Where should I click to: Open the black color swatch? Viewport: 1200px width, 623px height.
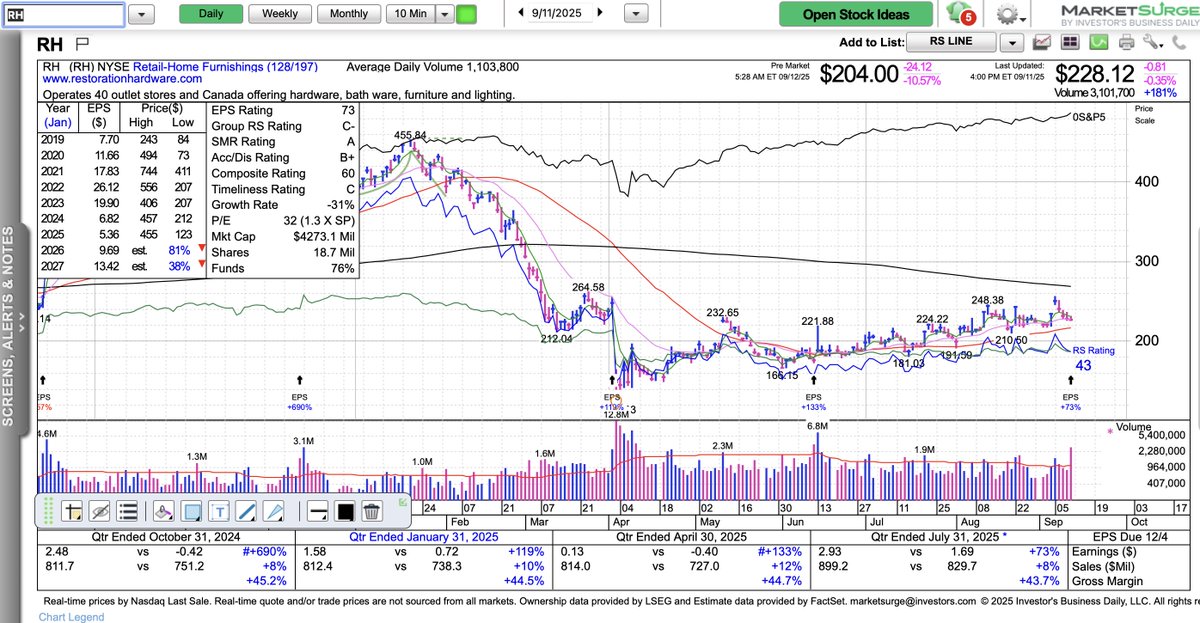point(344,511)
